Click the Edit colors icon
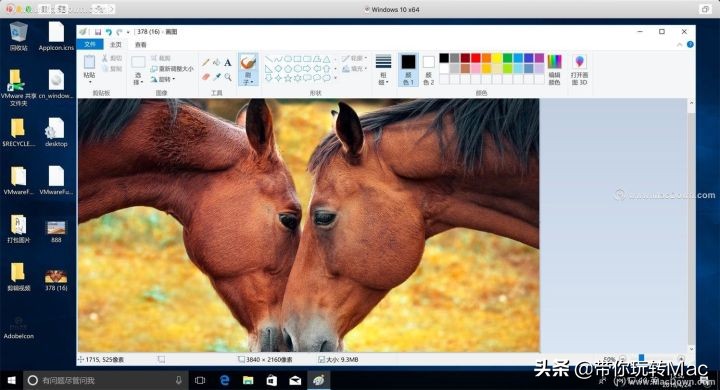The width and height of the screenshot is (720, 390). click(554, 70)
